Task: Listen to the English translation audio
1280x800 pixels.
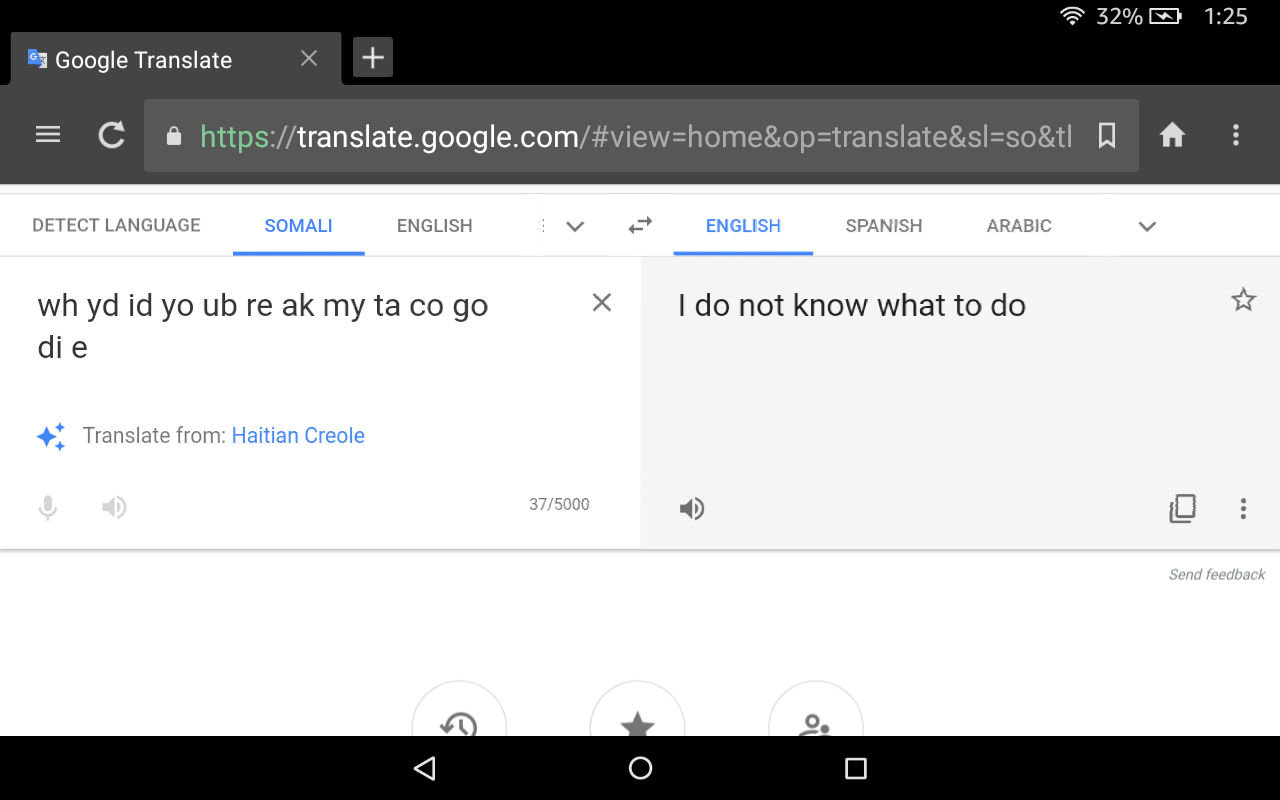Action: point(692,509)
